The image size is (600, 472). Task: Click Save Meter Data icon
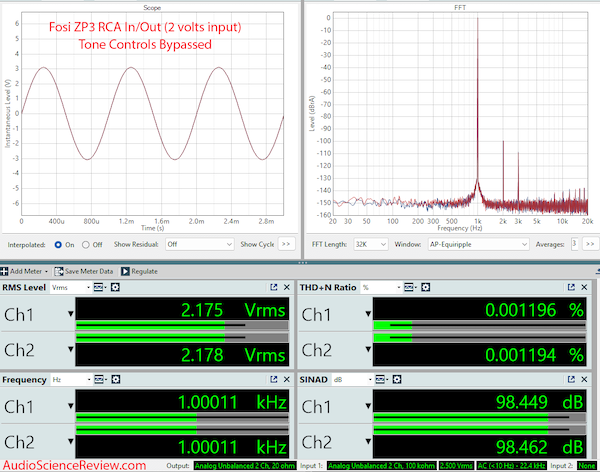(x=90, y=271)
